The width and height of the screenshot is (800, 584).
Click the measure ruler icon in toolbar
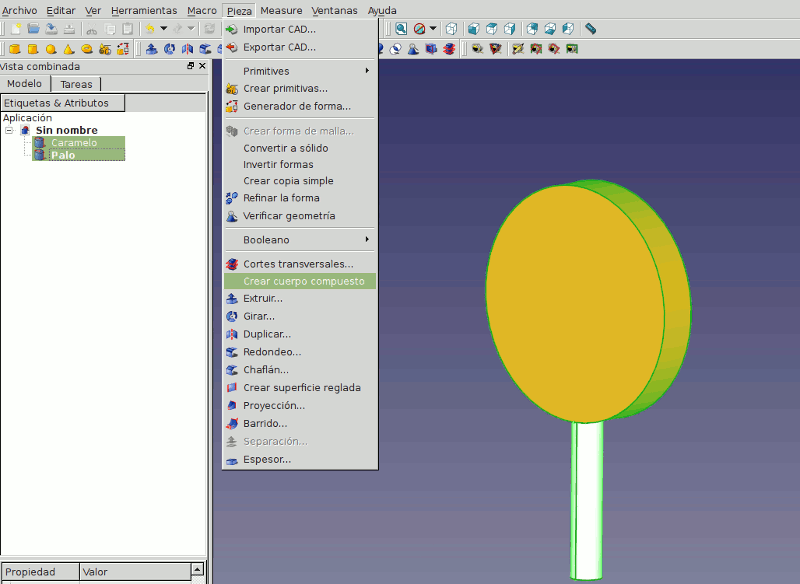590,29
